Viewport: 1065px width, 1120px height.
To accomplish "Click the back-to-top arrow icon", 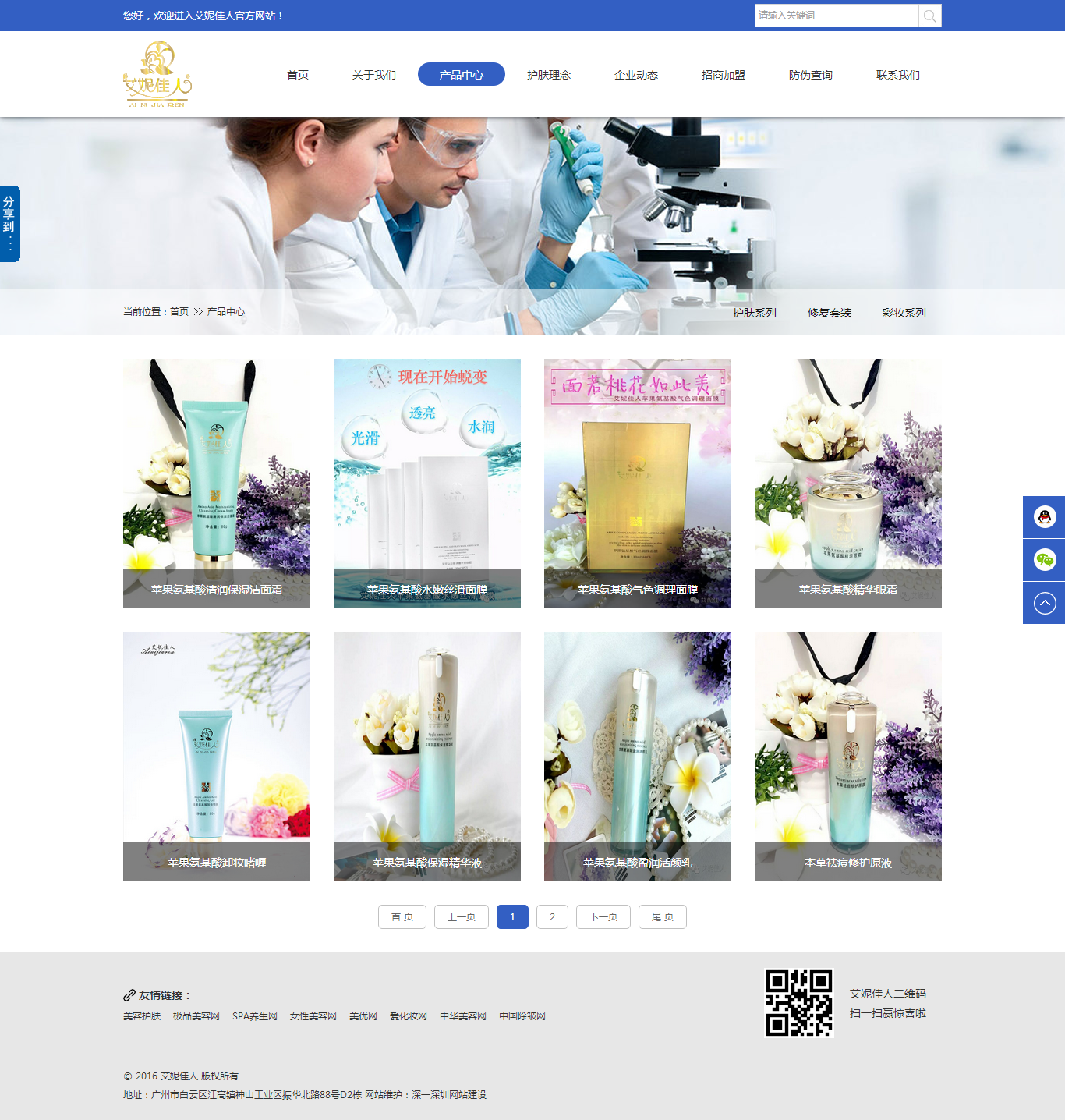I will pos(1044,603).
